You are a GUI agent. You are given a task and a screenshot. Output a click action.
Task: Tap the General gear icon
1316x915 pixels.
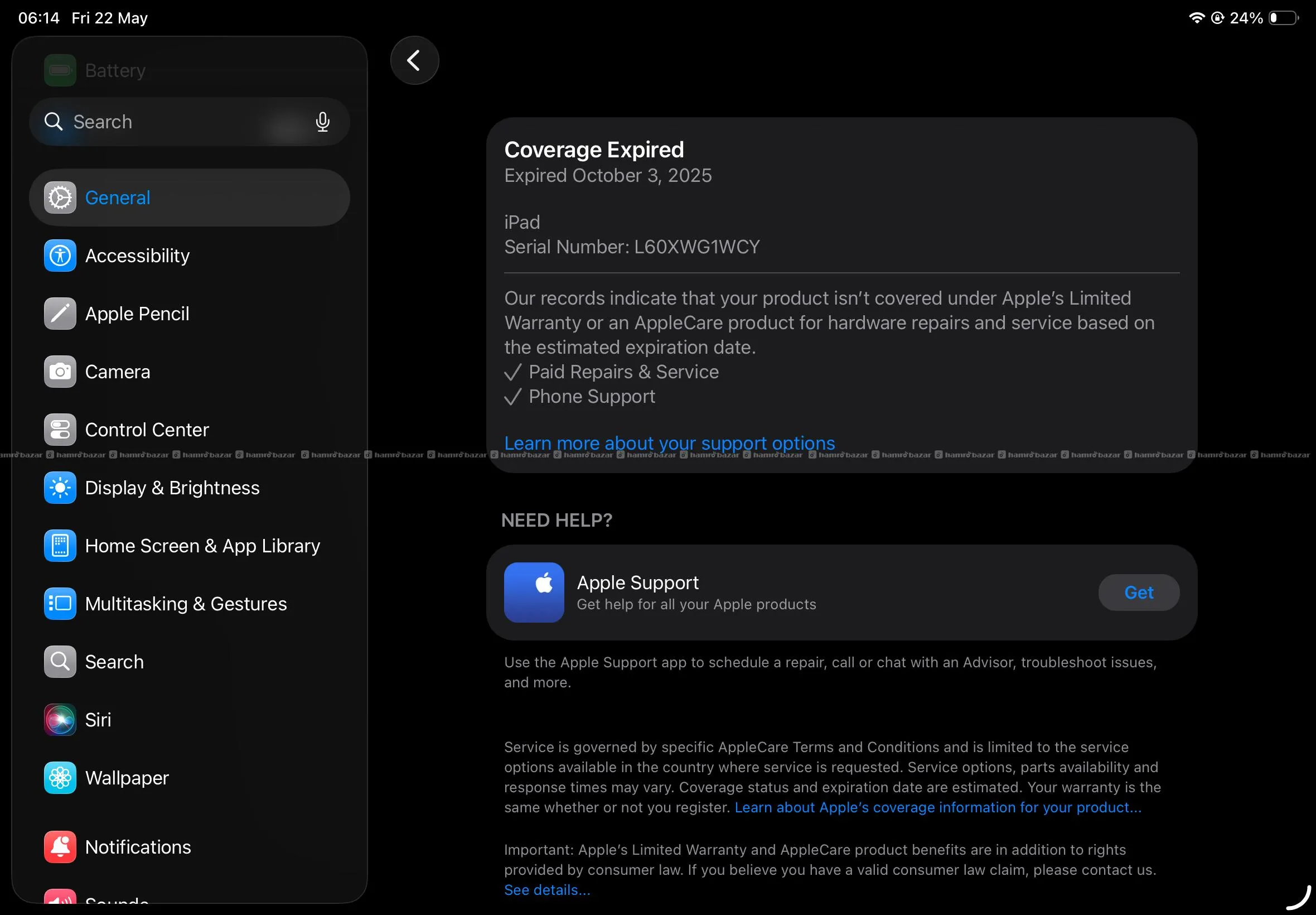click(x=60, y=198)
